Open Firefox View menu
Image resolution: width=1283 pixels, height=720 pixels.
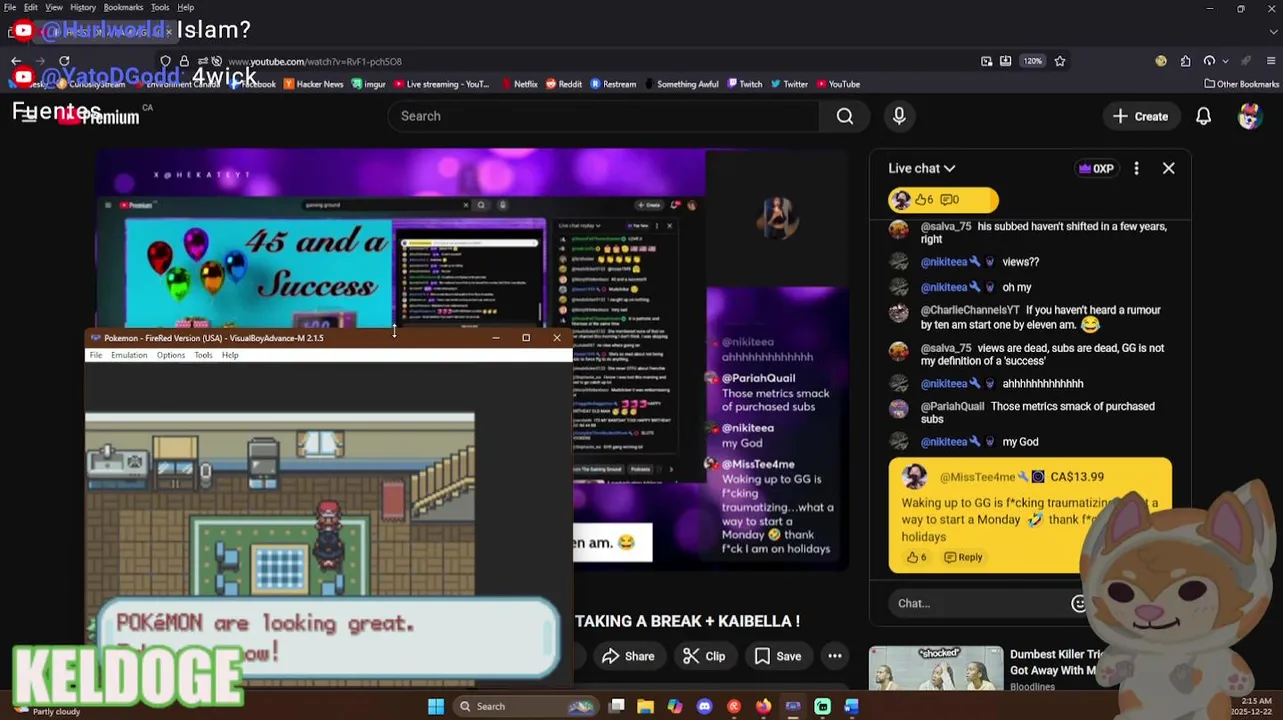[54, 7]
